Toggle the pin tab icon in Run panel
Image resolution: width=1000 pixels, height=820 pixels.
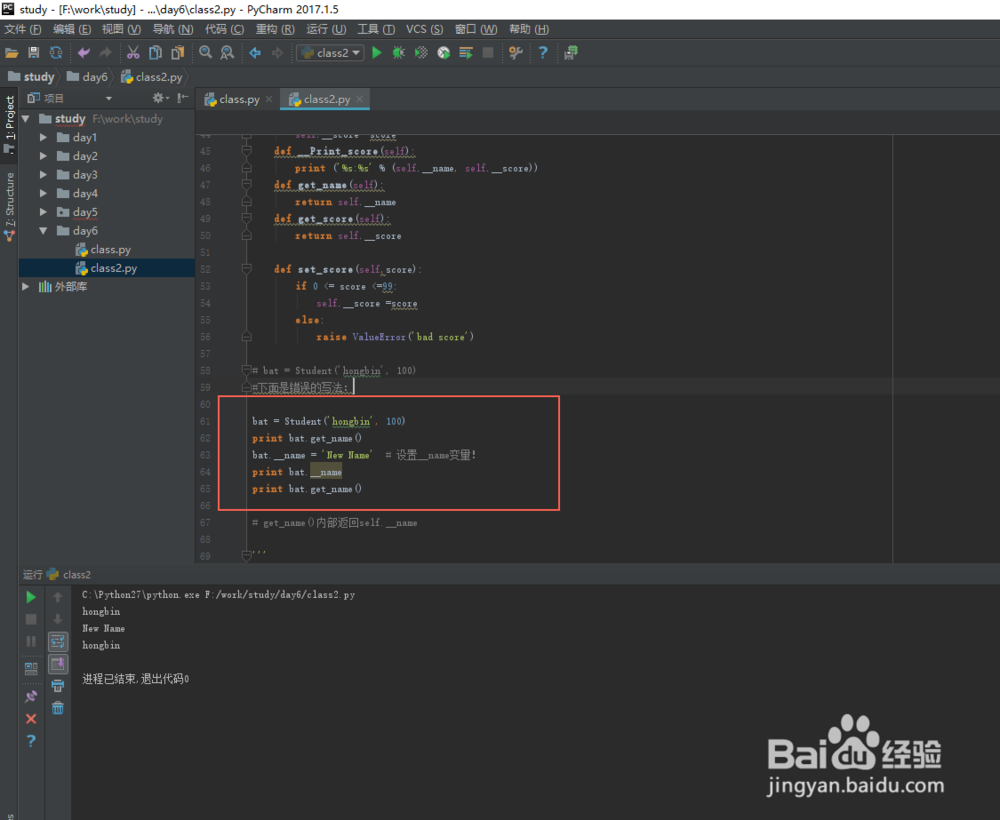tap(31, 696)
